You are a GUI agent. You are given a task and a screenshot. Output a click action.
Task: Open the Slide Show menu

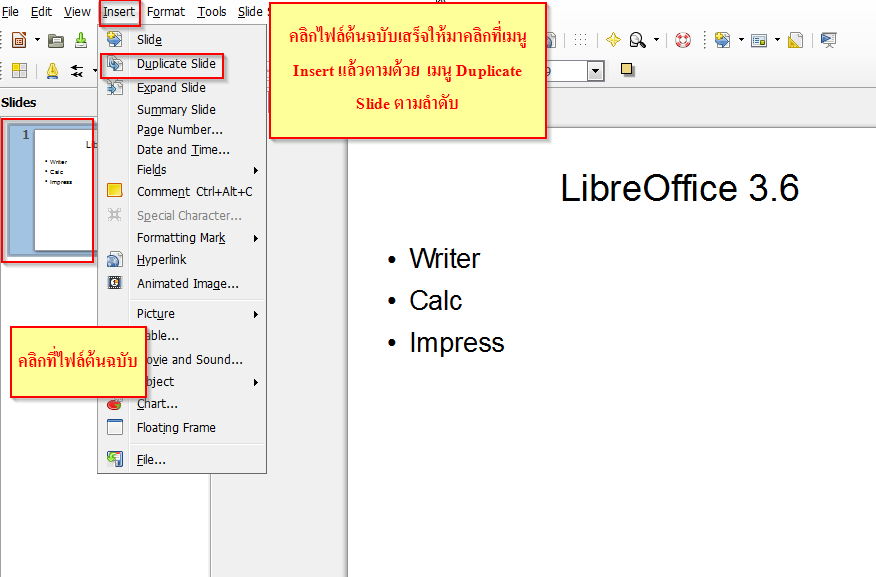pos(253,12)
